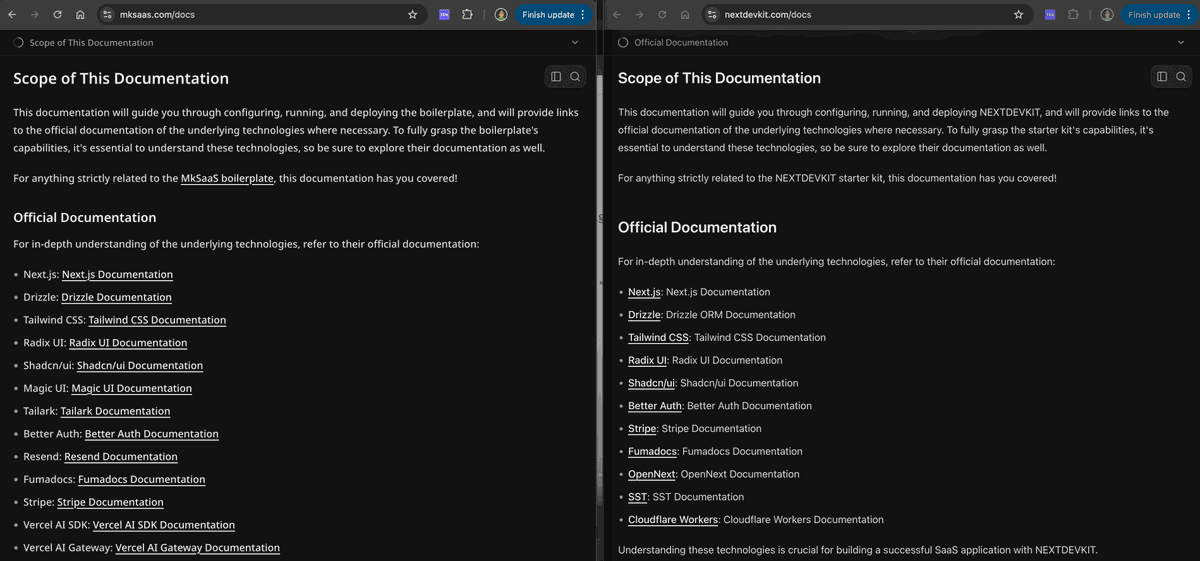Go forward in the nextdevkit.com window
This screenshot has width=1200, height=561.
click(639, 15)
